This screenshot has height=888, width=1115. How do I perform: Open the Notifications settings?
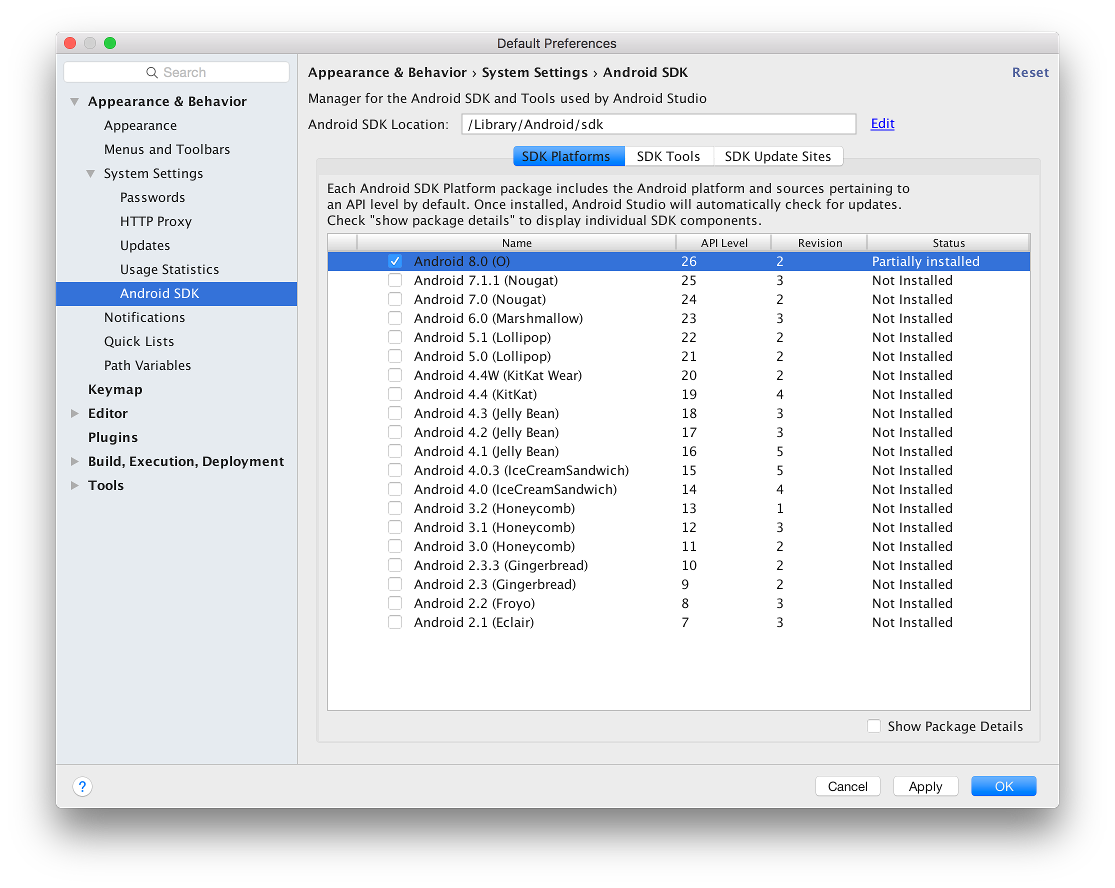coord(144,318)
